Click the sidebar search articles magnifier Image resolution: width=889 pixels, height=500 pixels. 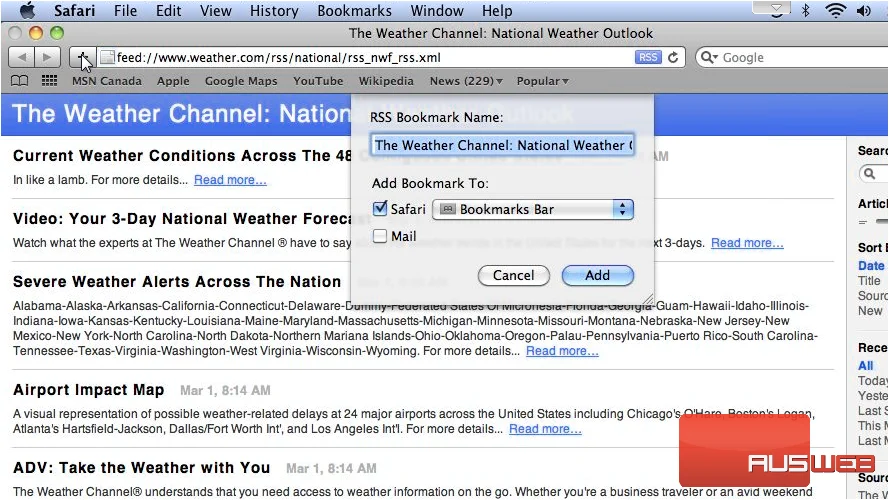(869, 173)
